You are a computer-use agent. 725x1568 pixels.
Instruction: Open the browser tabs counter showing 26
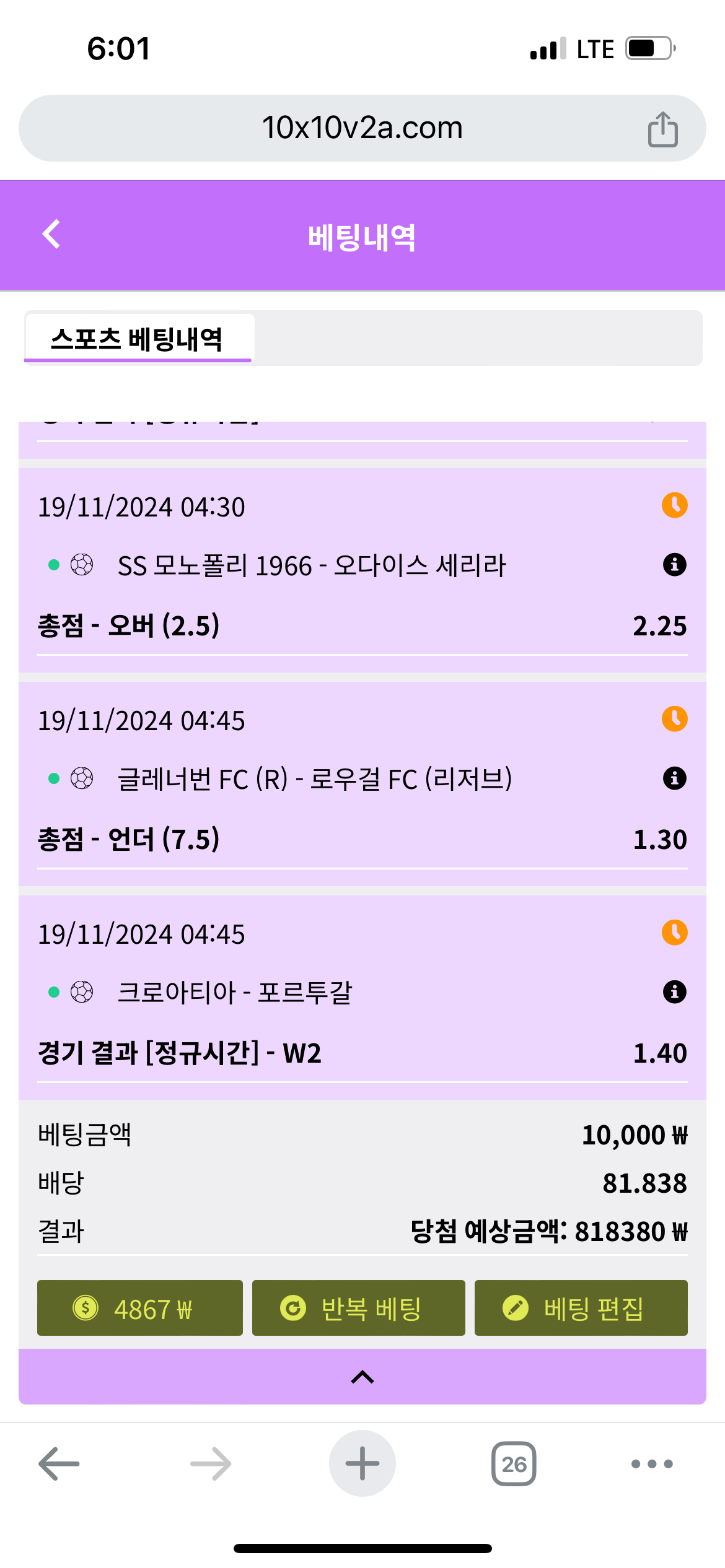click(514, 1464)
